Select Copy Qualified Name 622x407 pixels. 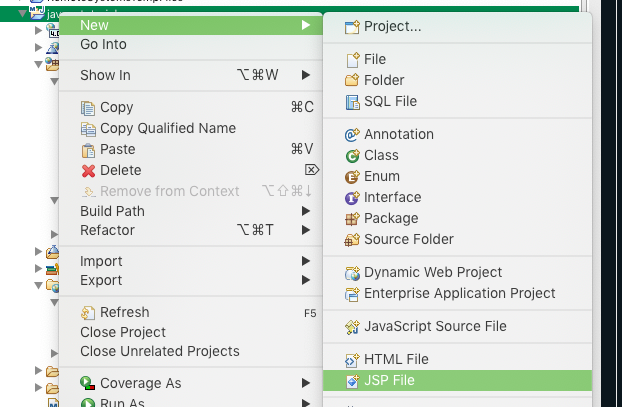(x=168, y=128)
